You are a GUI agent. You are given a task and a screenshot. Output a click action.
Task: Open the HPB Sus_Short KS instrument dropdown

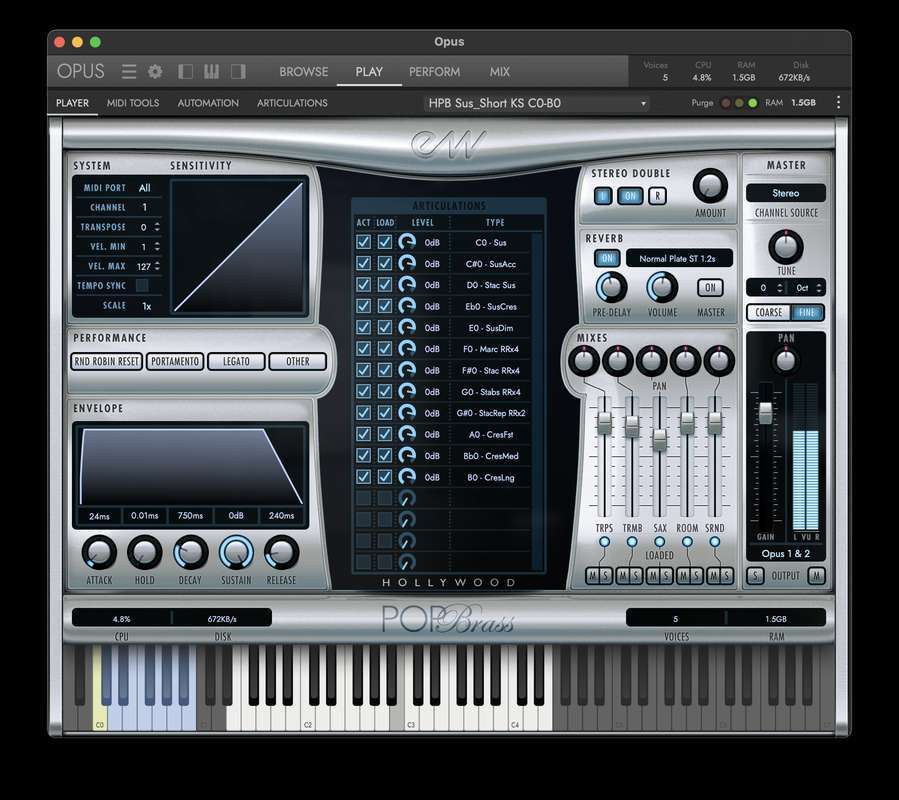pyautogui.click(x=538, y=103)
